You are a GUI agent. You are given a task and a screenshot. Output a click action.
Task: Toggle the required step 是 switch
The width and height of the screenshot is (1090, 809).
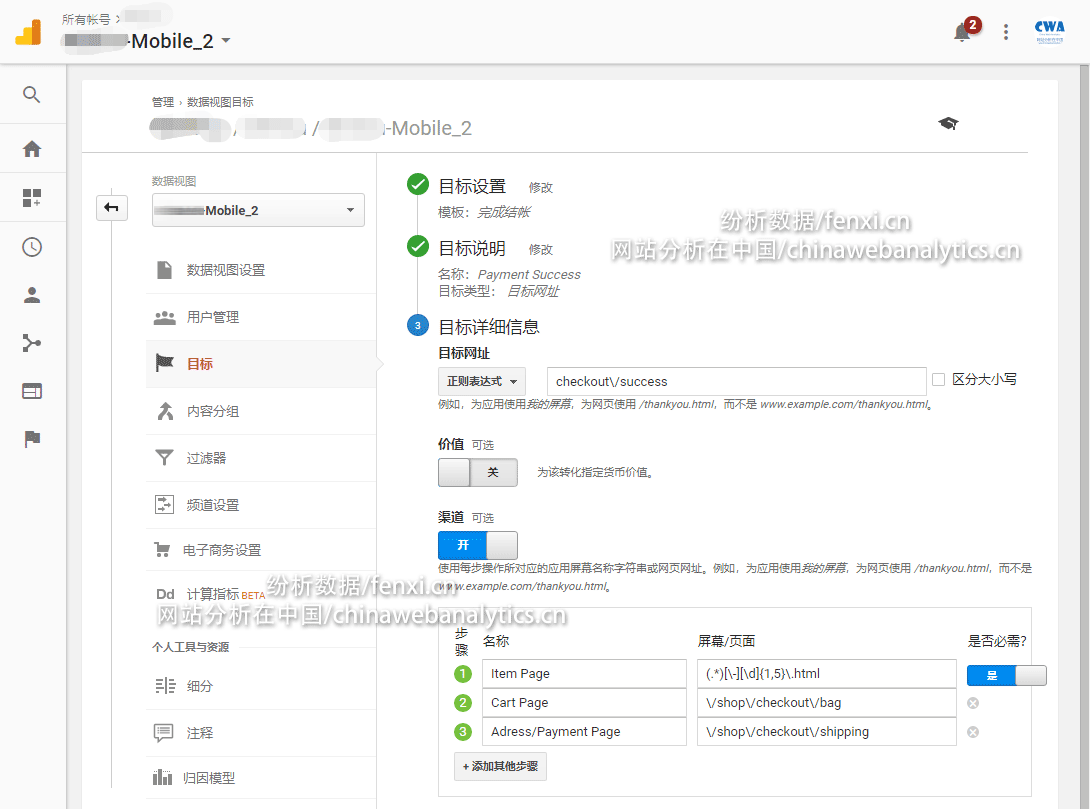click(x=1006, y=675)
